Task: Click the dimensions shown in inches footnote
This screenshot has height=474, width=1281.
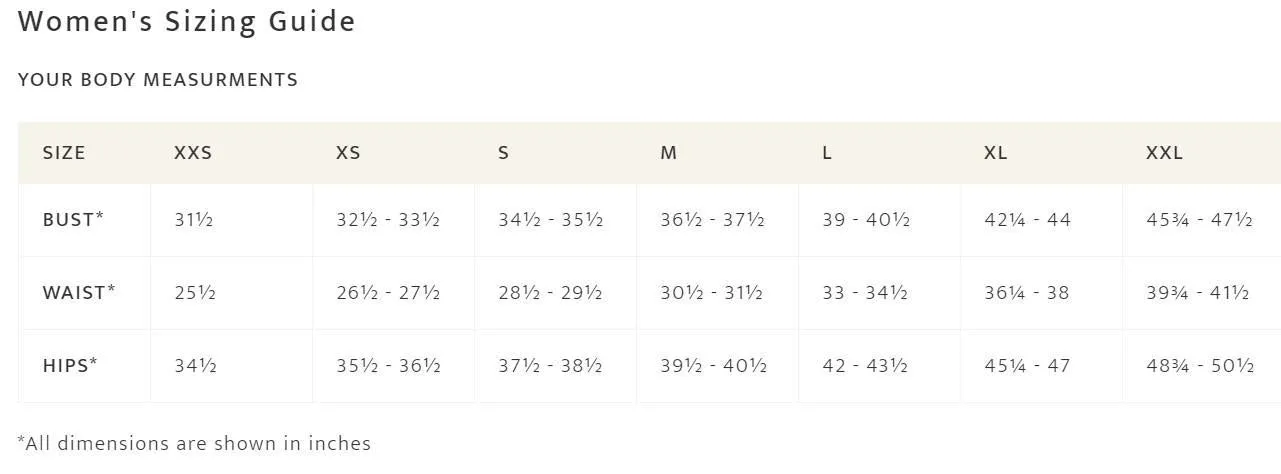Action: (x=194, y=443)
